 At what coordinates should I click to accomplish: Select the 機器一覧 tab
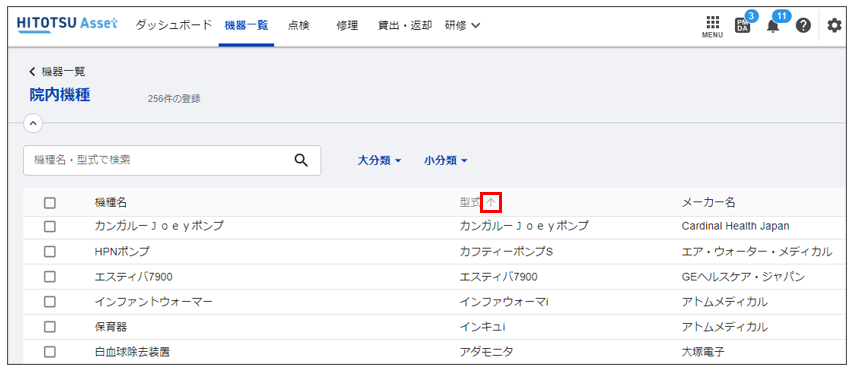(x=246, y=25)
